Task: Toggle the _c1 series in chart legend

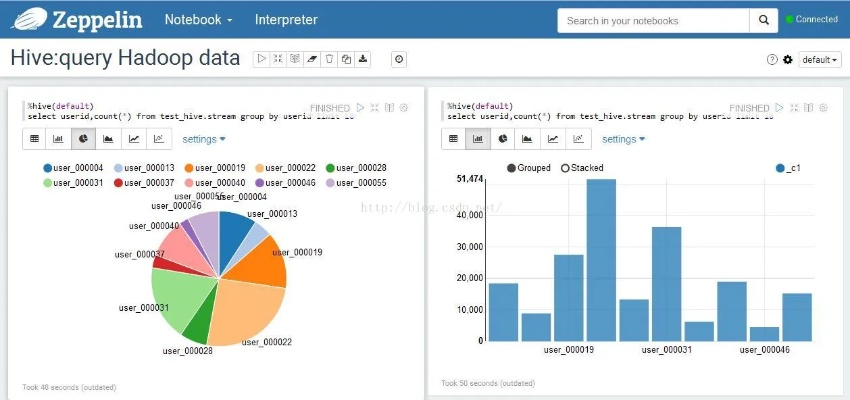Action: point(780,168)
